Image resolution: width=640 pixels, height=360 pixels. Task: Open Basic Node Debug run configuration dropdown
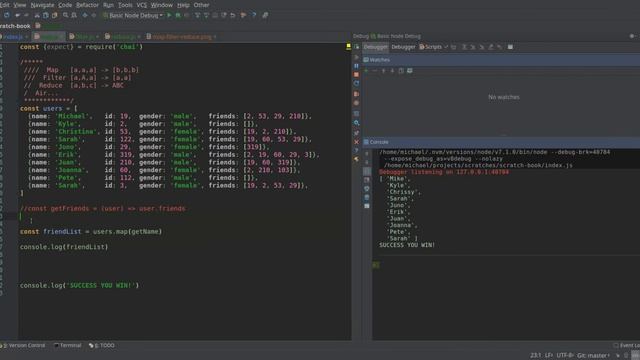click(x=133, y=15)
